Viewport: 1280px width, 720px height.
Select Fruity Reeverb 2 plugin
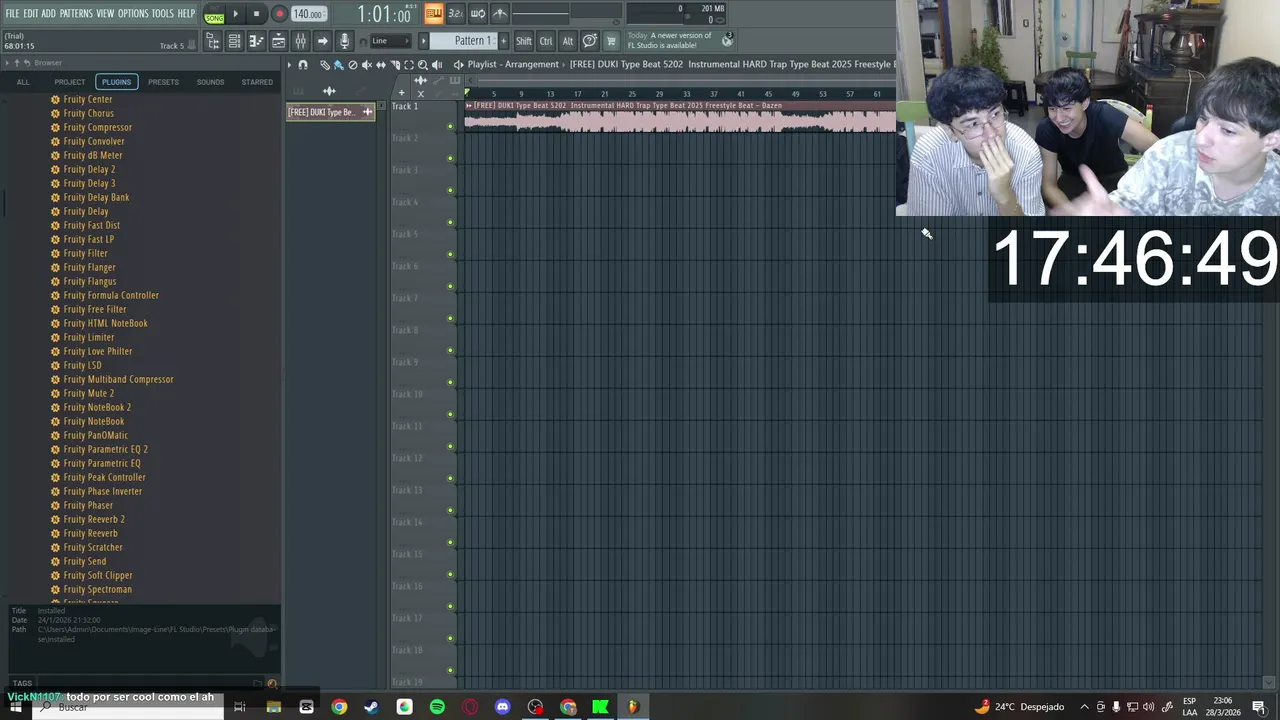[x=93, y=519]
